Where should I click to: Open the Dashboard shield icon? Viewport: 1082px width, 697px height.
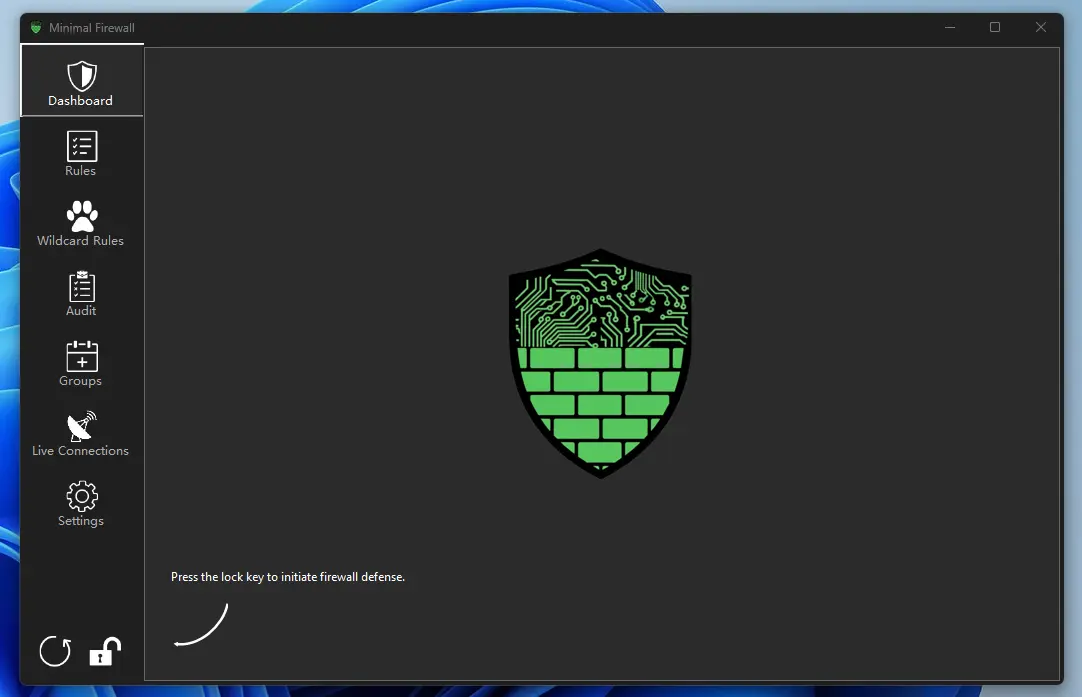(x=81, y=74)
